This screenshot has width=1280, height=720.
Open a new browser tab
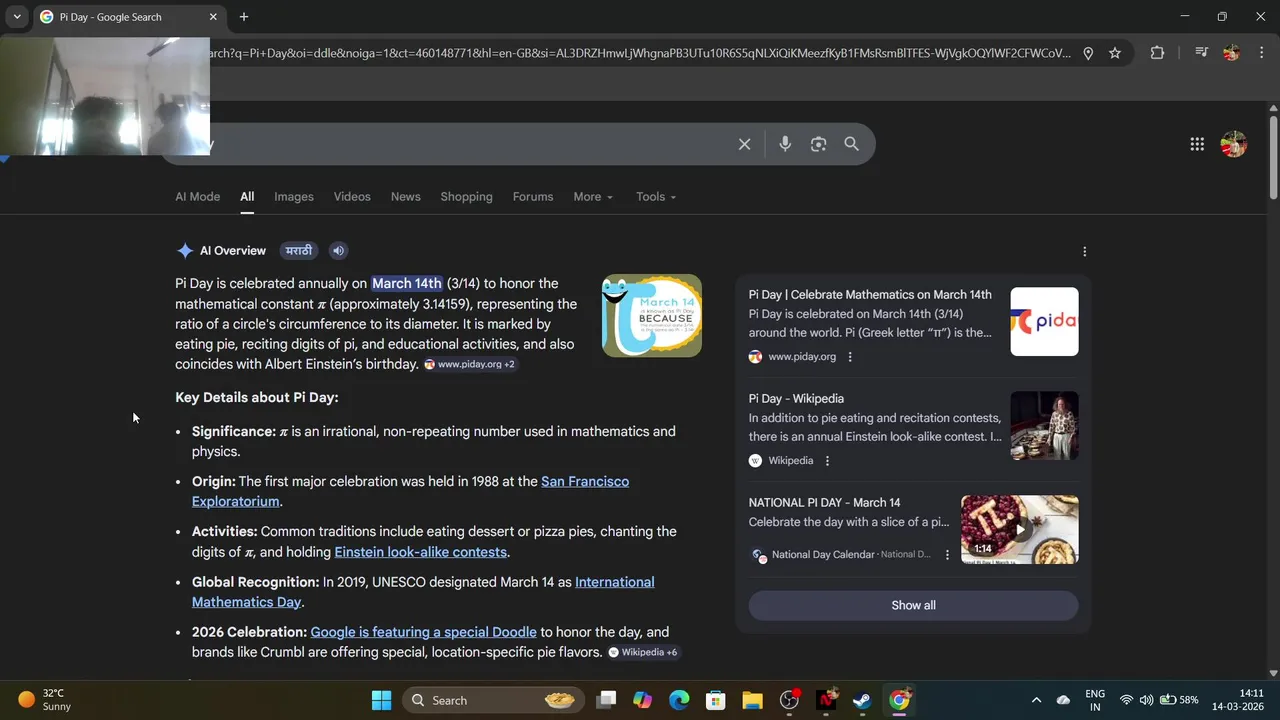[x=244, y=17]
